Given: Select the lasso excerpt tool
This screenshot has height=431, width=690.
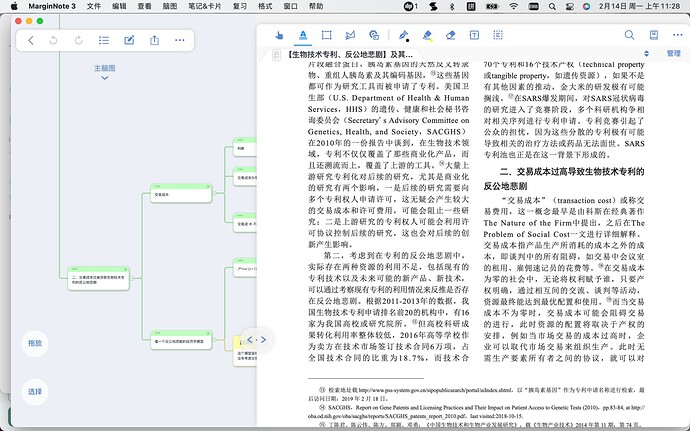Looking at the screenshot, I should pos(350,35).
